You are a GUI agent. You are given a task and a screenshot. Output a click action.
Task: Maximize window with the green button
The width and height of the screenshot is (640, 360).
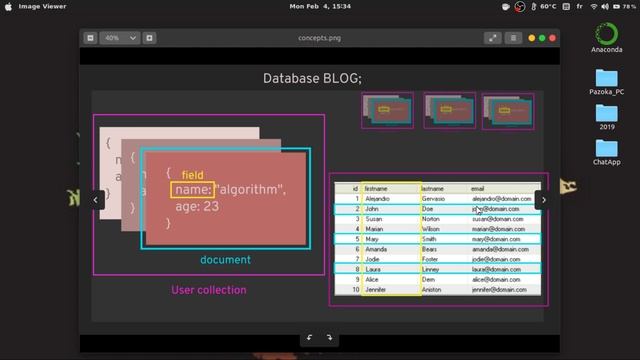542,38
